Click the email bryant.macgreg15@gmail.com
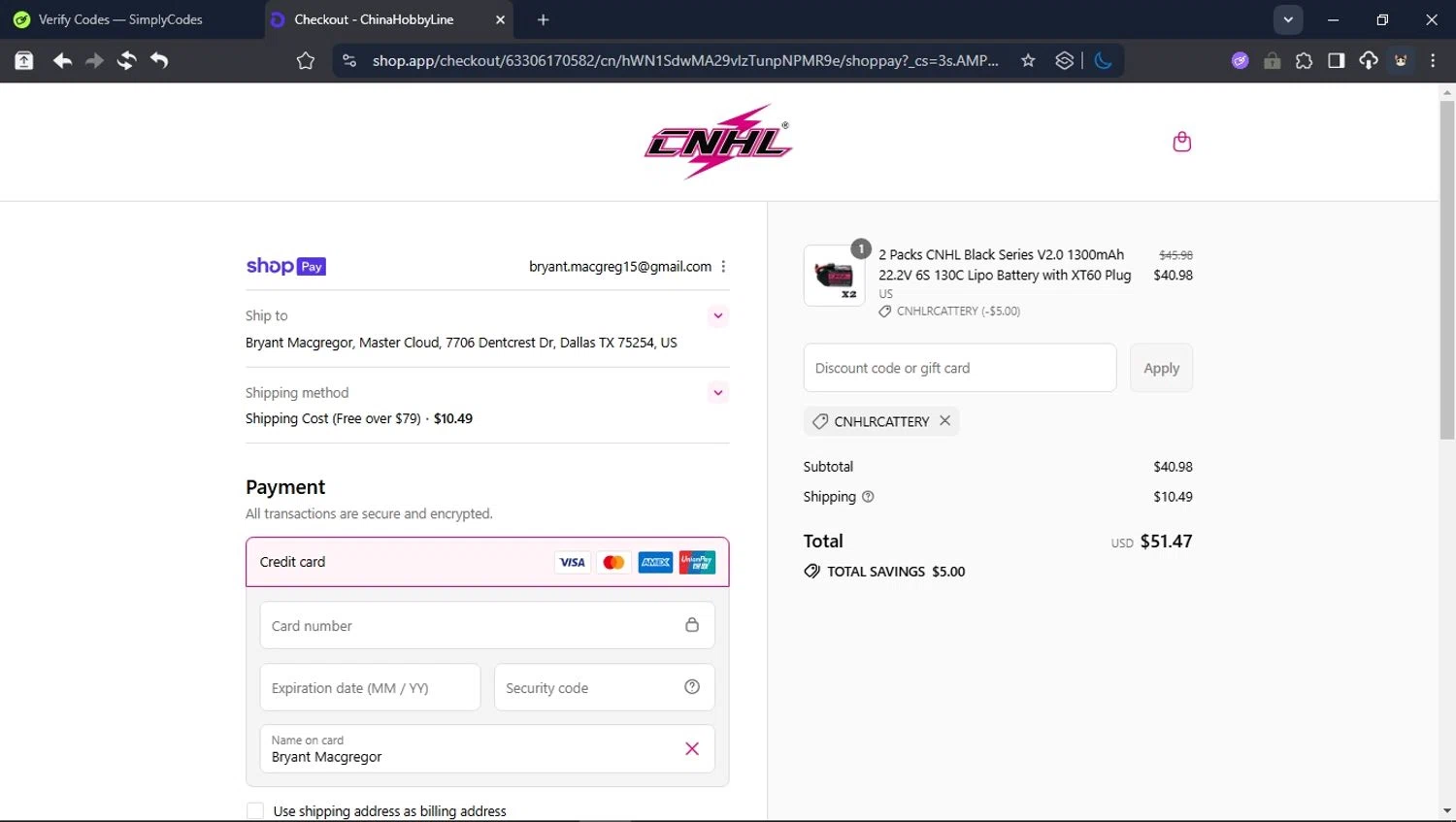The width and height of the screenshot is (1456, 822). (x=620, y=267)
